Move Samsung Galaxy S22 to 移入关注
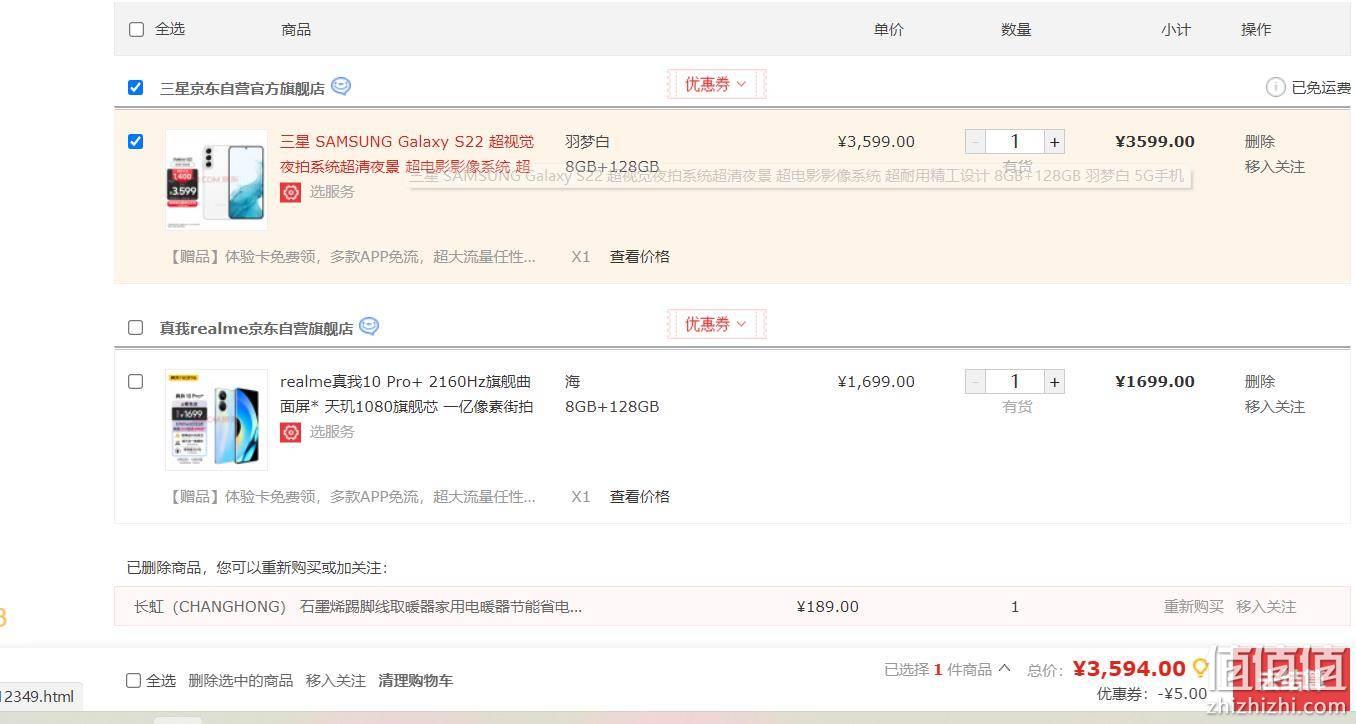Viewport: 1356px width, 724px height. (1275, 167)
